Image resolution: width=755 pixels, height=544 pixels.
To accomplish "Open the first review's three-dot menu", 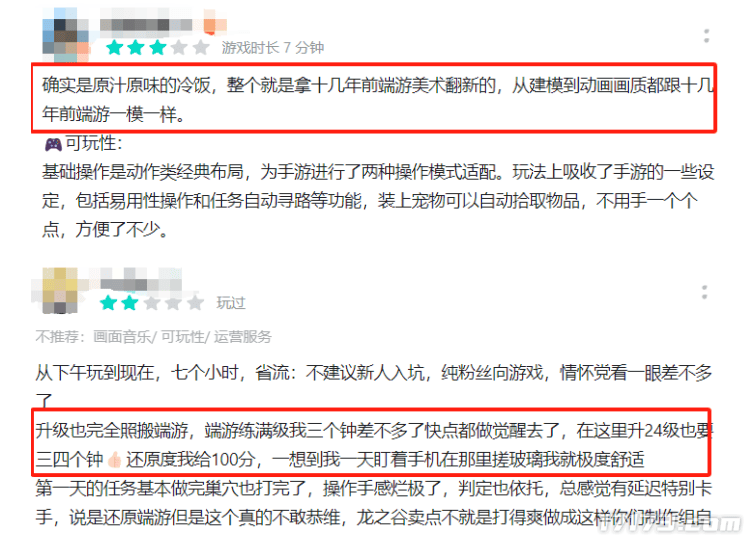I will tap(706, 36).
